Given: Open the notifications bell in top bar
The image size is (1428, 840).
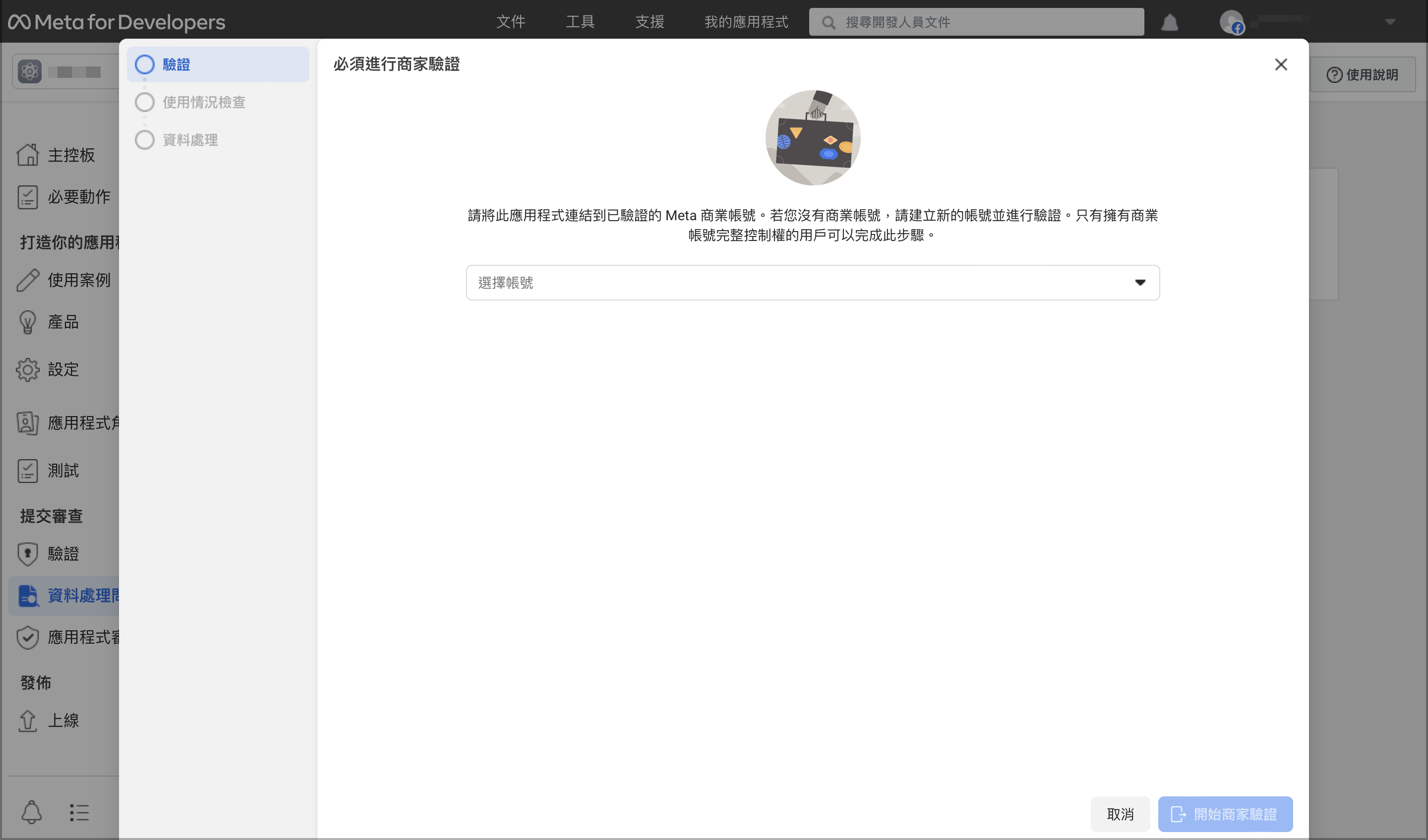Looking at the screenshot, I should pyautogui.click(x=1170, y=23).
